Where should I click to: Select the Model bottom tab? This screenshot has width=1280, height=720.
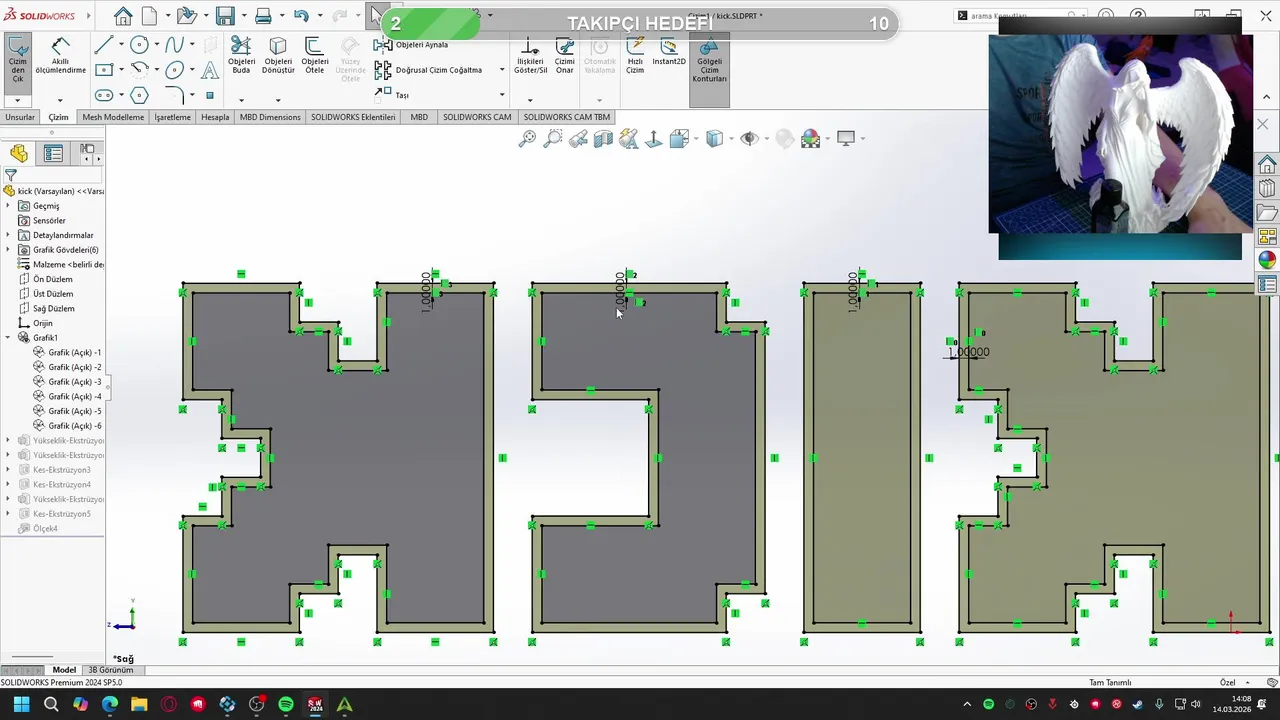pos(64,670)
